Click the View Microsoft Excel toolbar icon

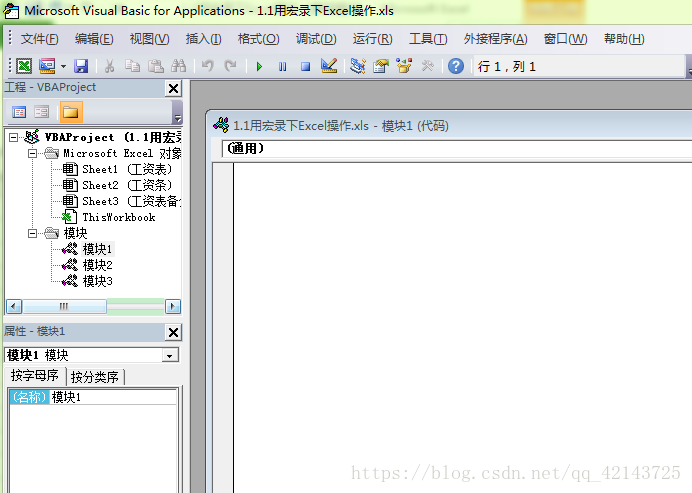point(24,66)
